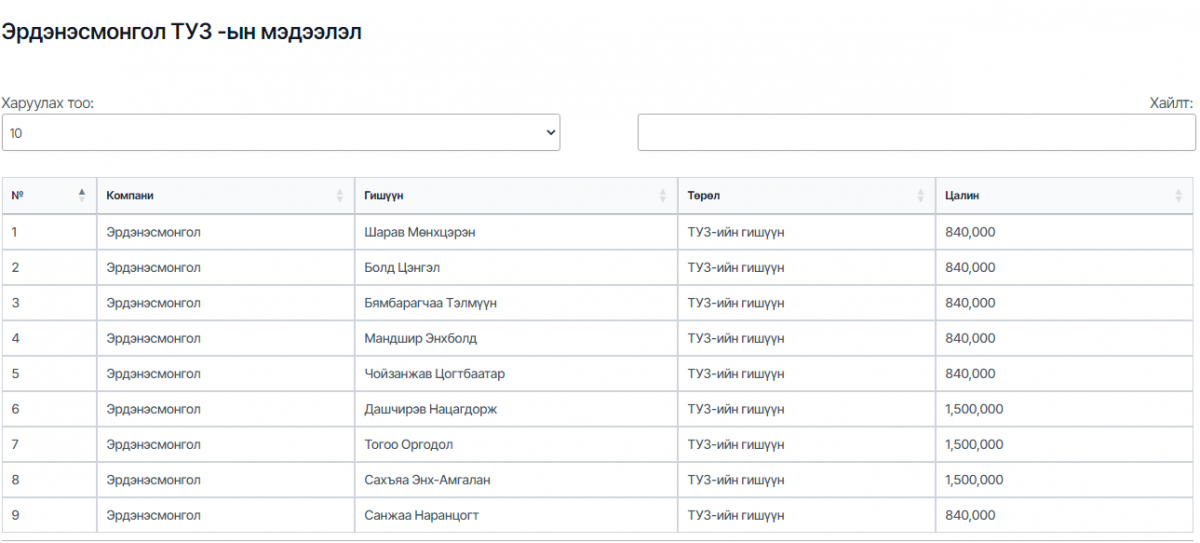Click the Мандшир Энхболд row
Image resolution: width=1200 pixels, height=543 pixels.
420,338
